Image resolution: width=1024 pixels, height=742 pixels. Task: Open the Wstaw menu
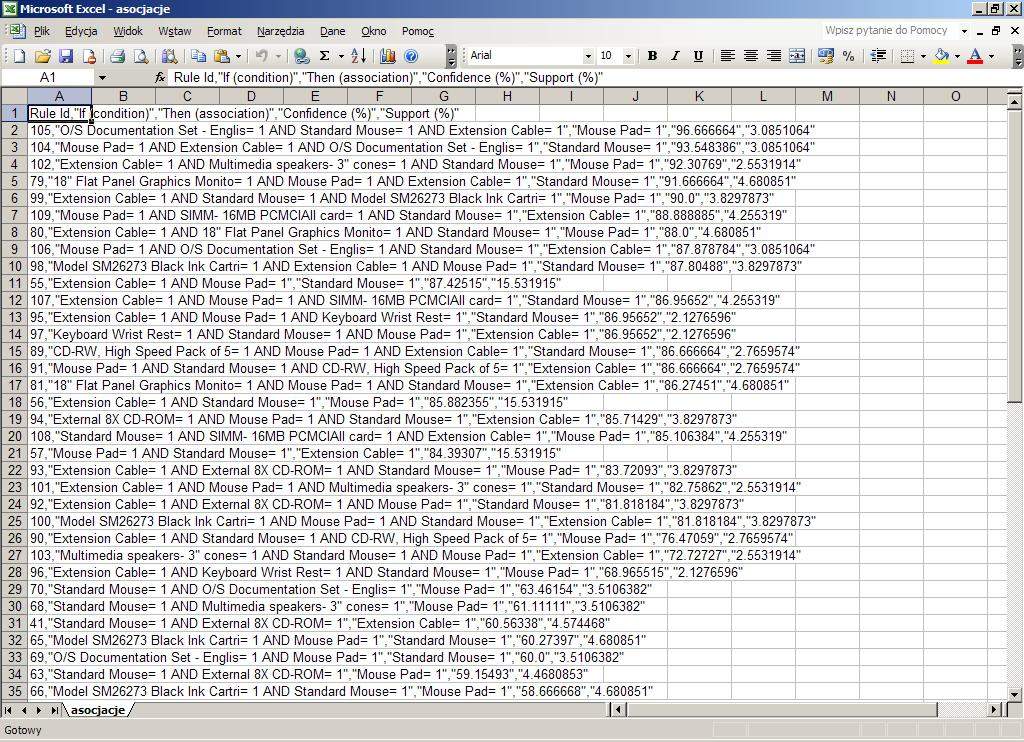coord(174,31)
